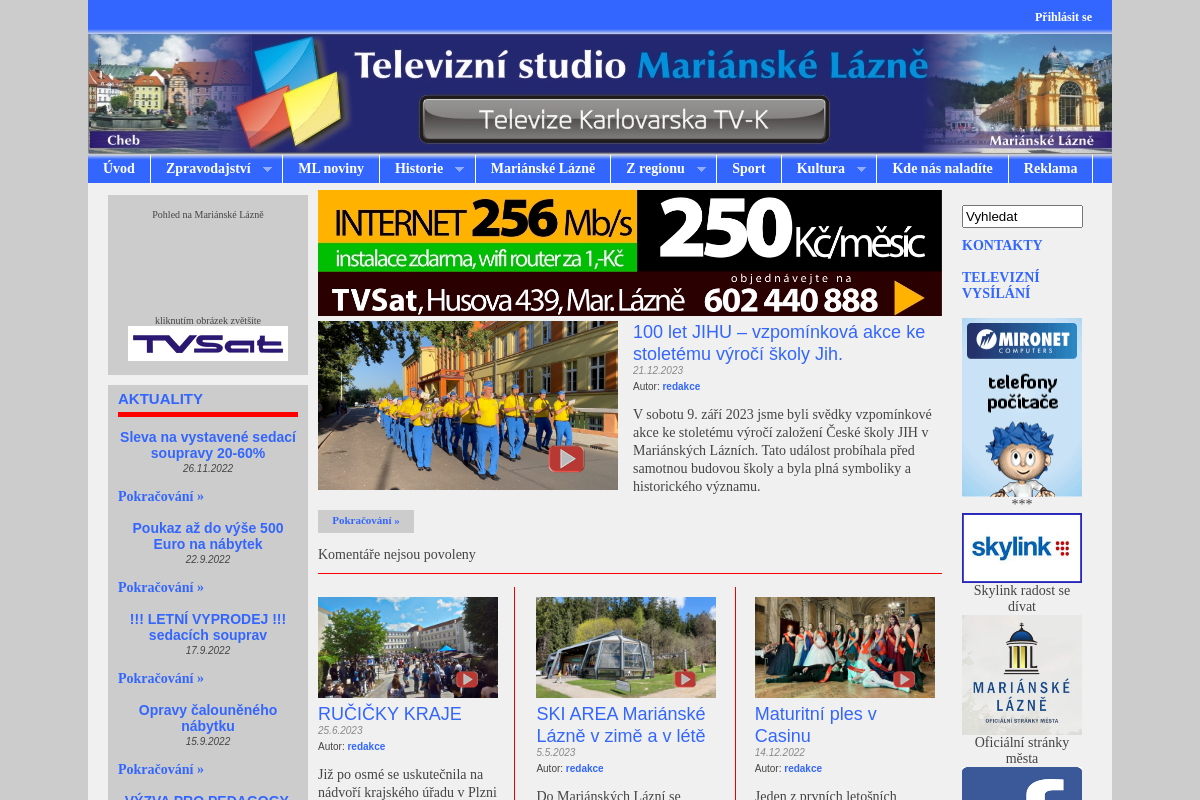Image resolution: width=1200 pixels, height=800 pixels.
Task: Open the Reklama menu item
Action: coord(1051,169)
